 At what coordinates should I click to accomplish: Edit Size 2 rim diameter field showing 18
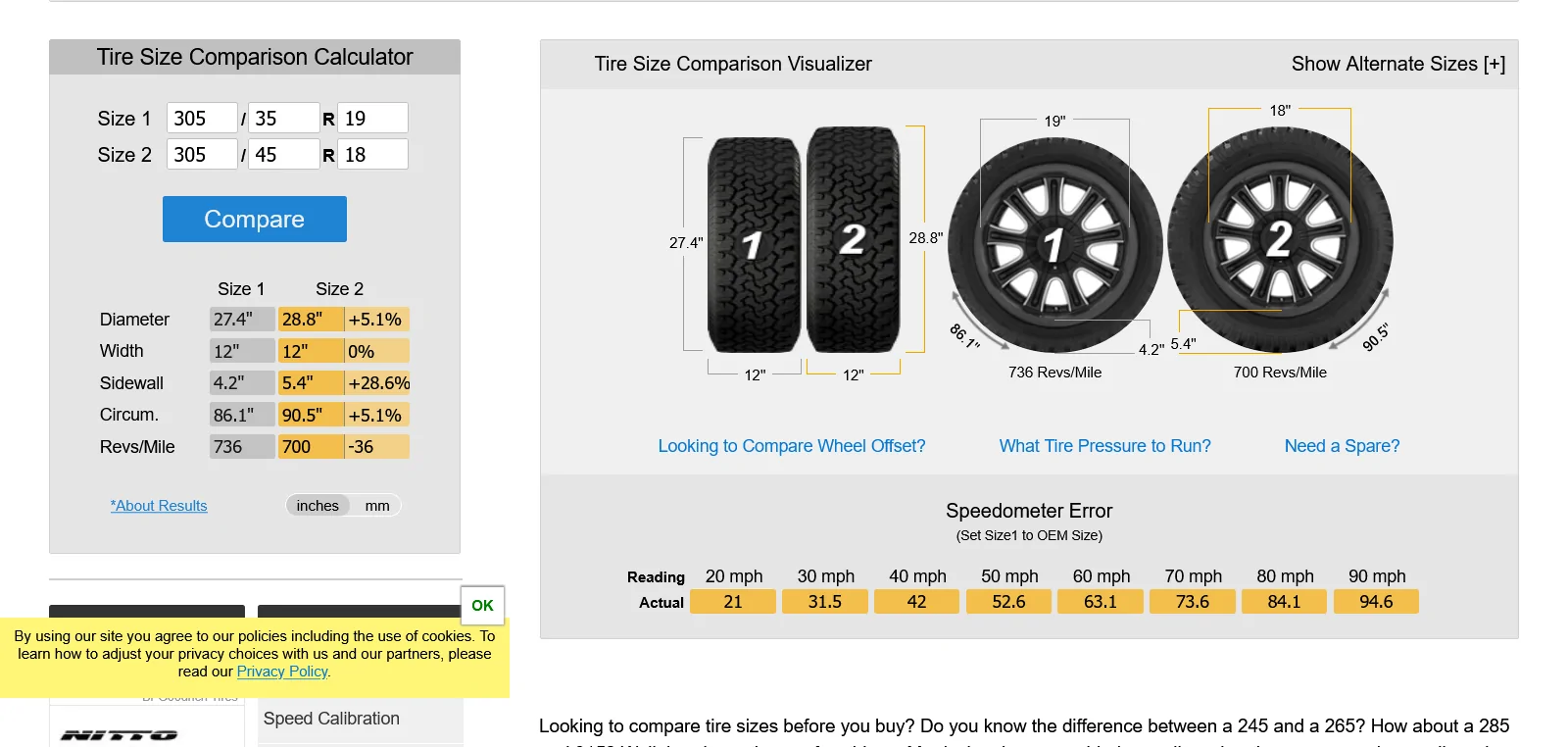(372, 154)
